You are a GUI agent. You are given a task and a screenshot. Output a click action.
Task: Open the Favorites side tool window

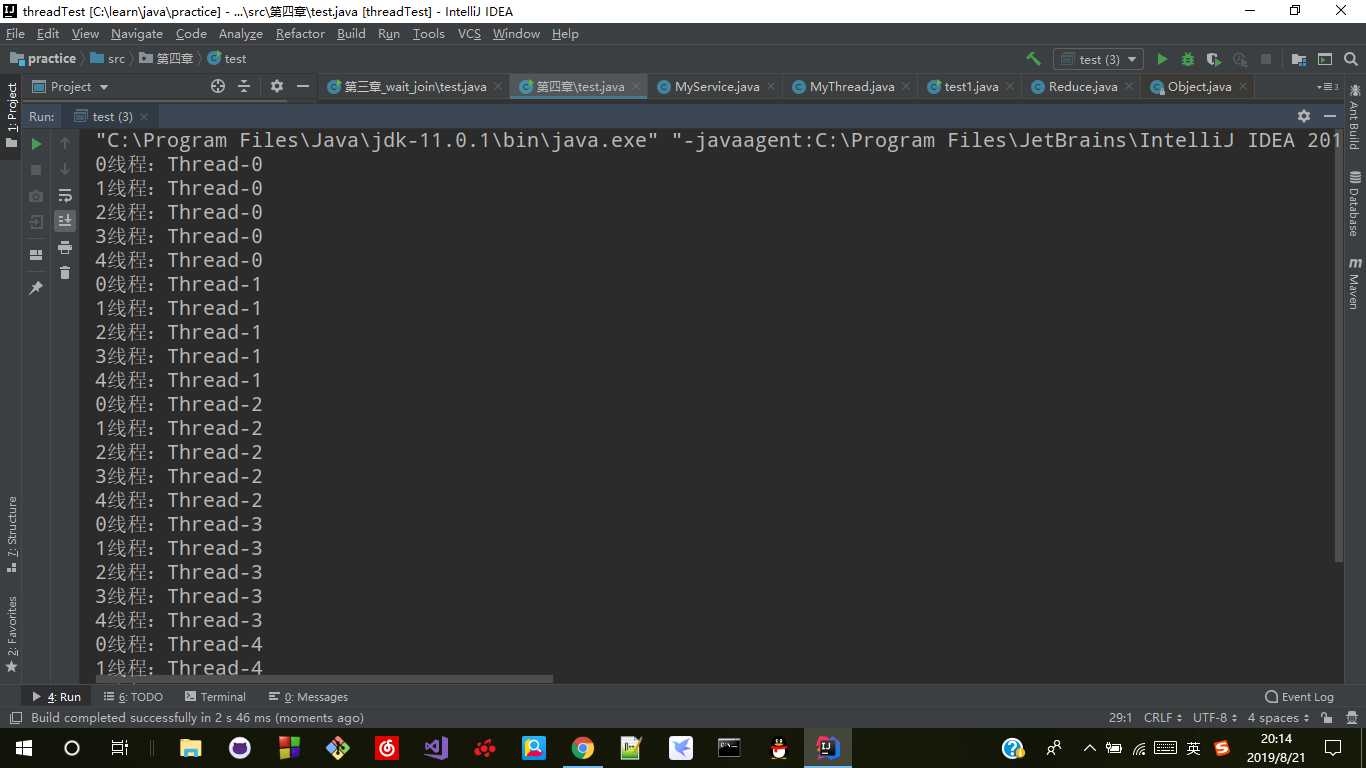(12, 633)
